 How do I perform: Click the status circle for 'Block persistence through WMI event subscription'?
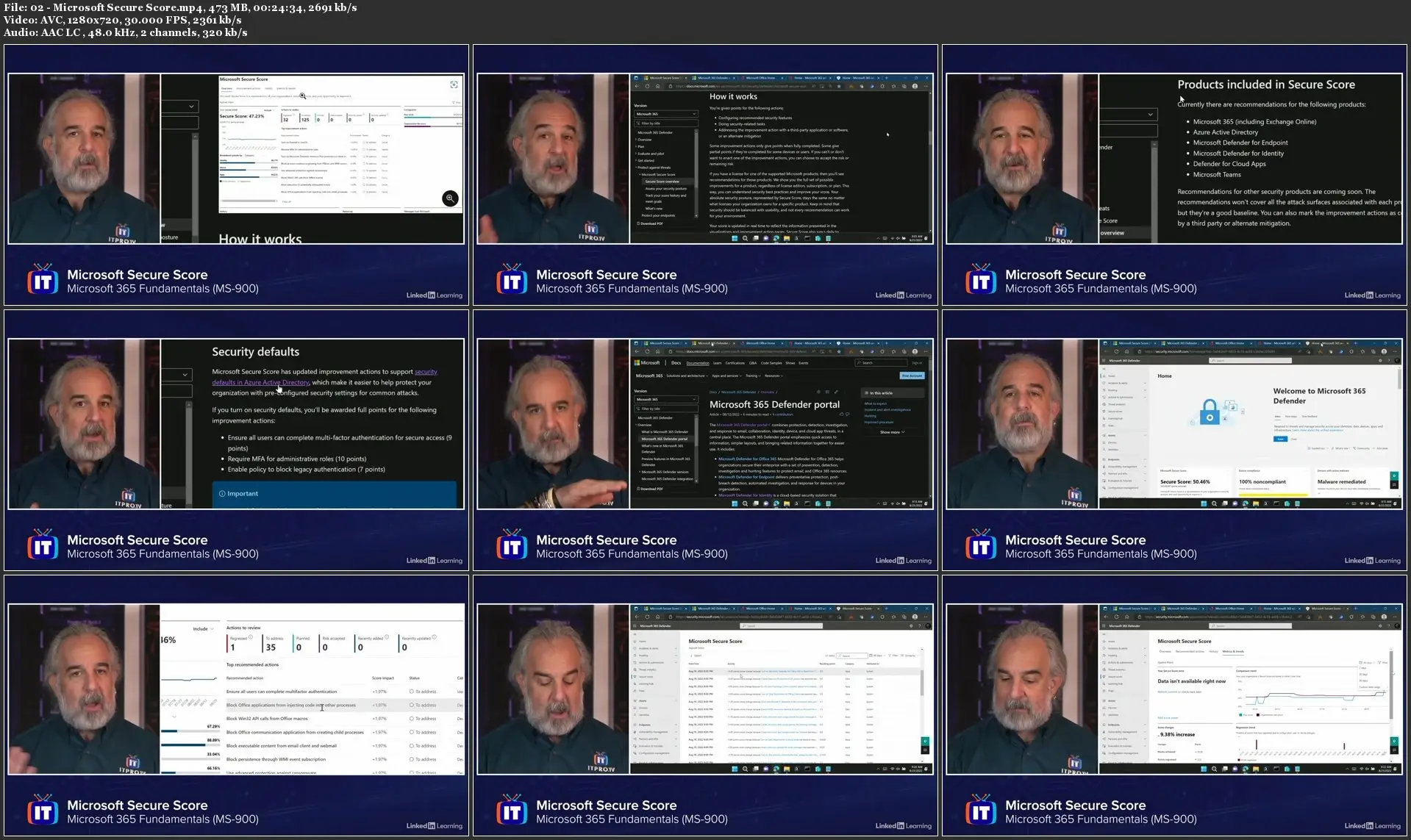[412, 759]
